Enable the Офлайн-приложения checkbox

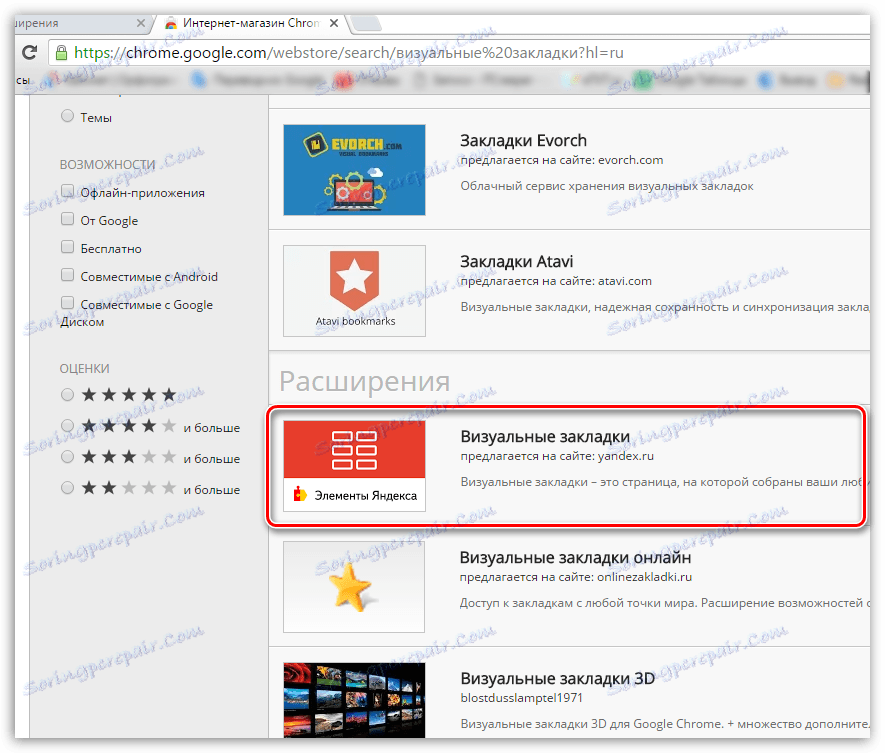tap(67, 191)
